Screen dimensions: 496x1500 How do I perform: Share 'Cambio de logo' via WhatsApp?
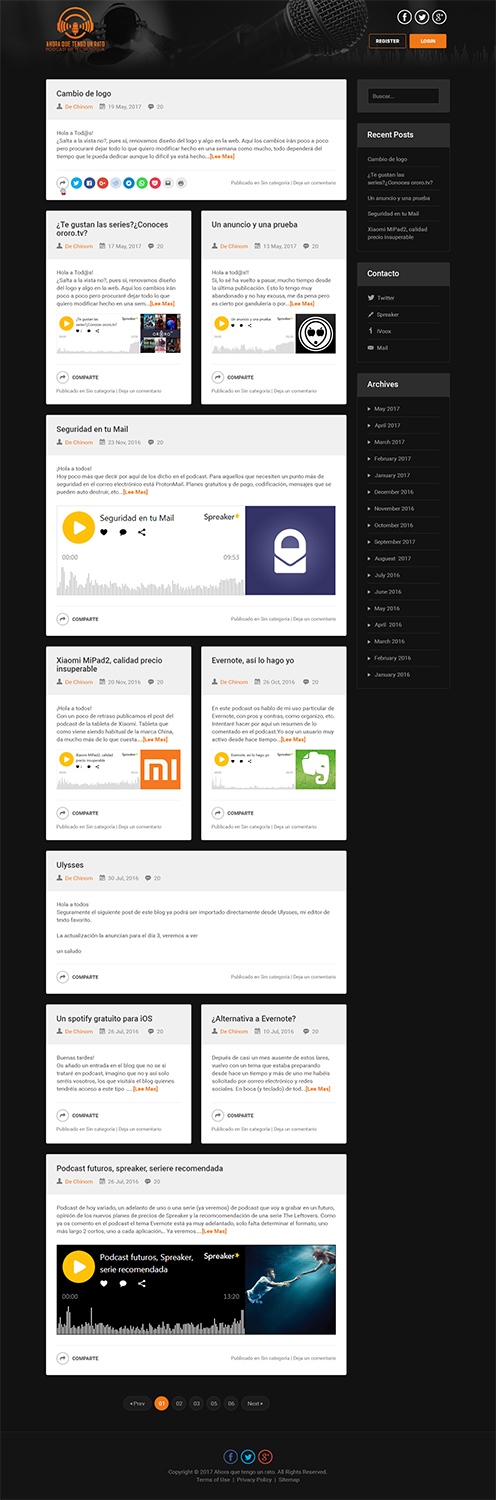(x=142, y=183)
